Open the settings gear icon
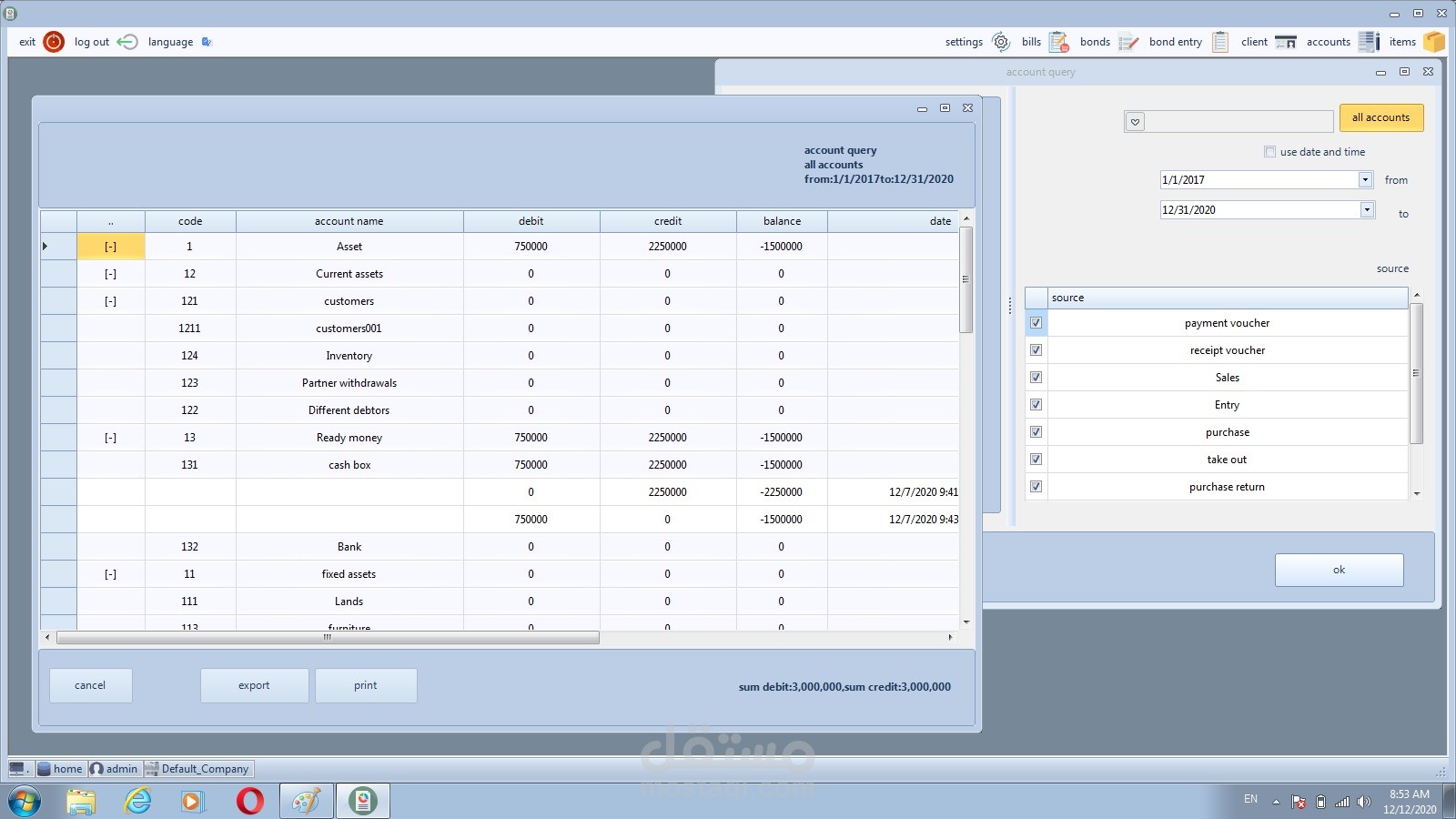 [1001, 42]
